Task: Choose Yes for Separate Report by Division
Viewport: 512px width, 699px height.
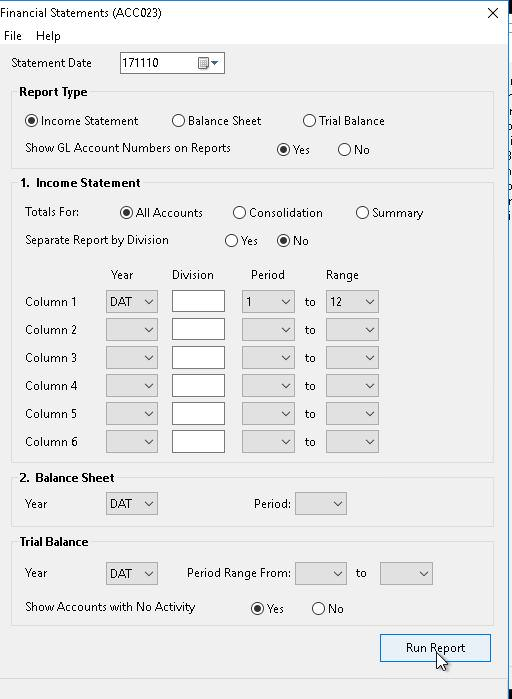Action: click(241, 241)
